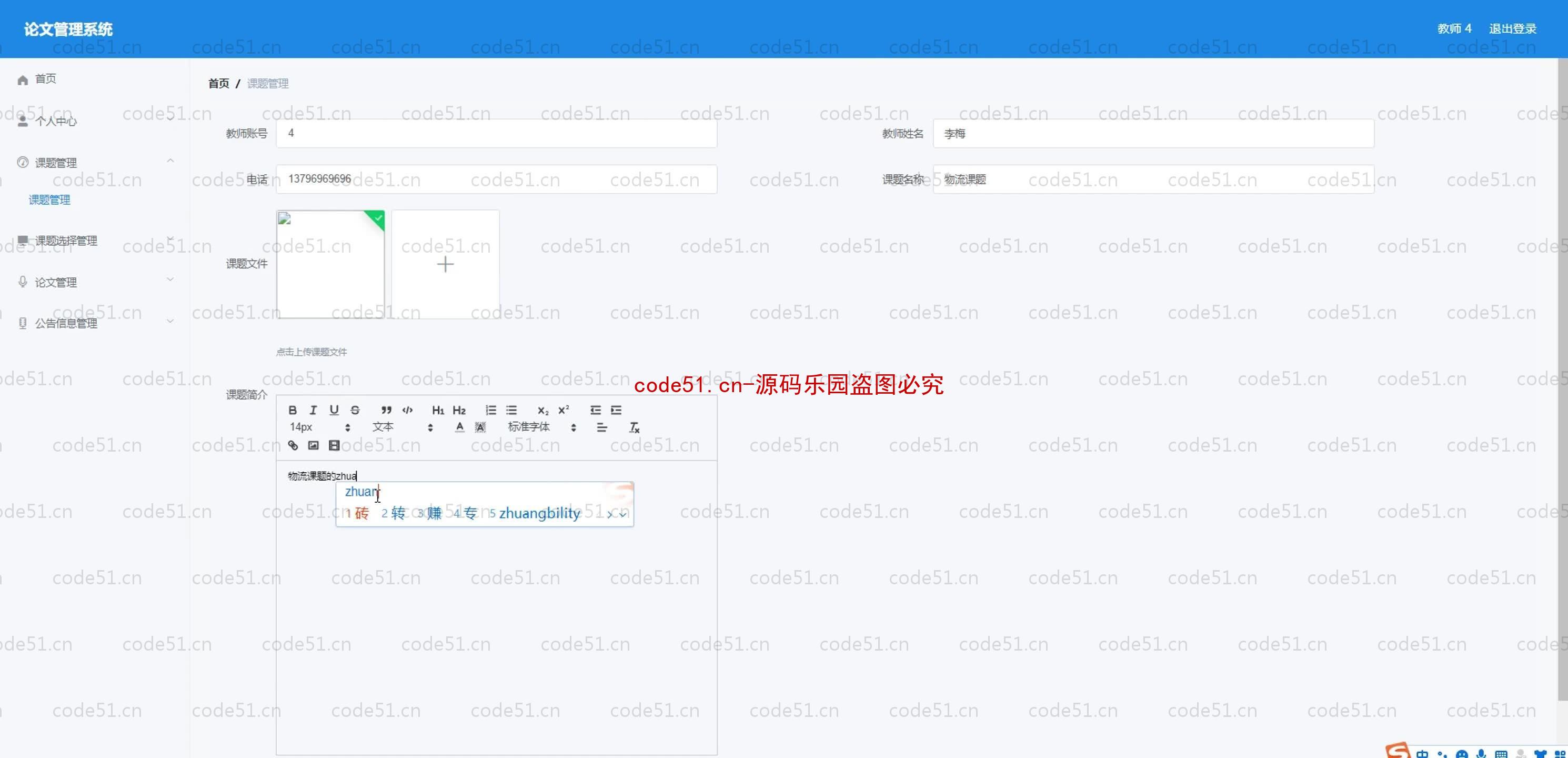Click the 点击上传课题文件 hint text
1568x758 pixels.
tap(311, 352)
